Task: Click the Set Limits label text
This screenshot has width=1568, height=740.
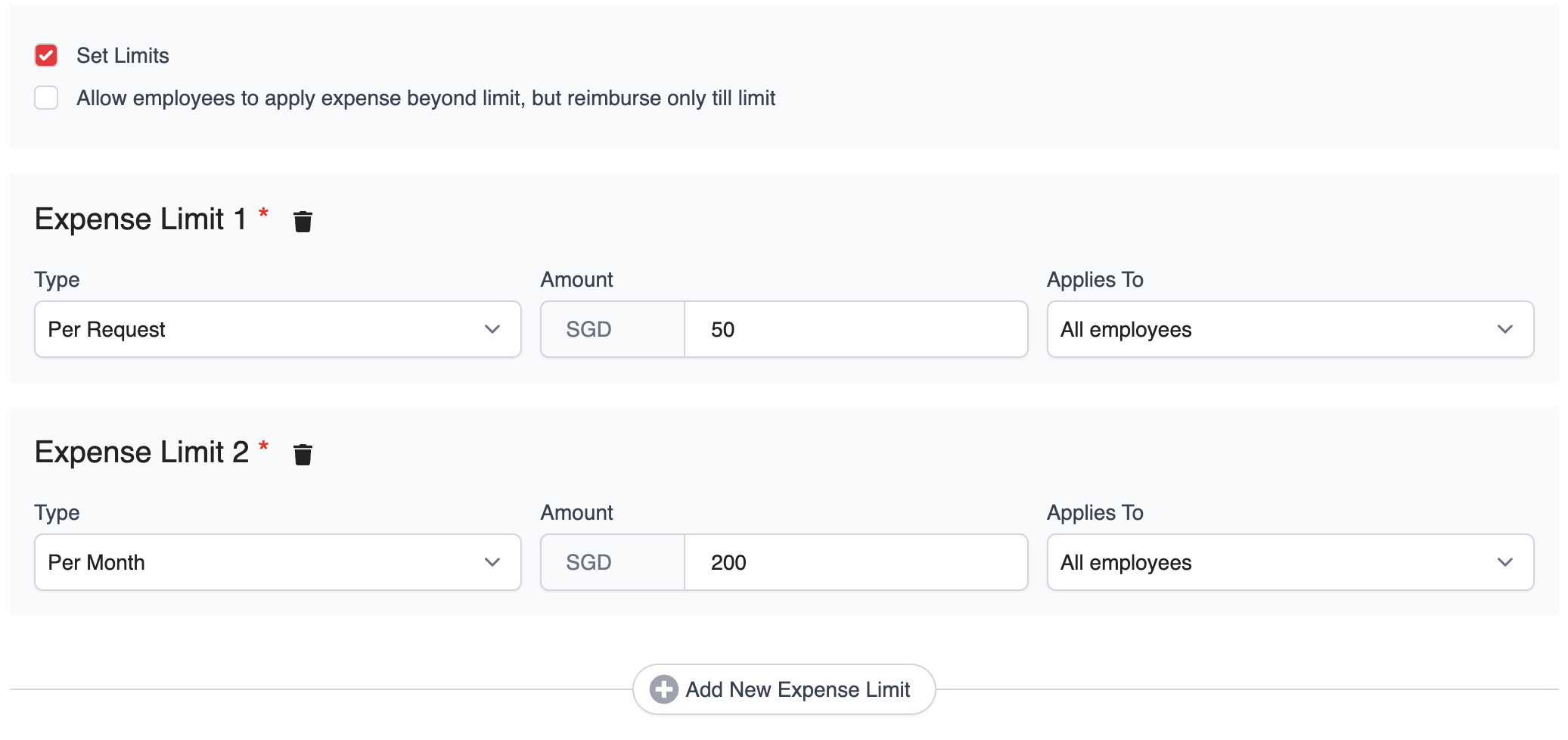Action: pyautogui.click(x=123, y=55)
